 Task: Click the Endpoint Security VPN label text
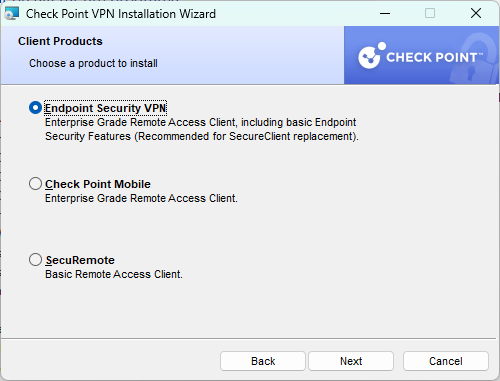(106, 108)
